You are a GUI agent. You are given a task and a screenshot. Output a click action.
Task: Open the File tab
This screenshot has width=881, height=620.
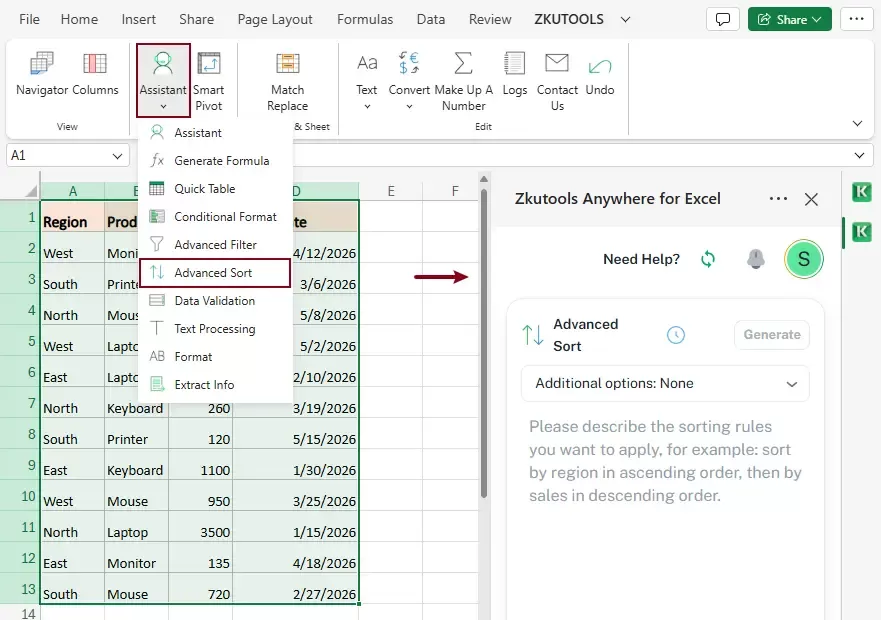pos(29,19)
